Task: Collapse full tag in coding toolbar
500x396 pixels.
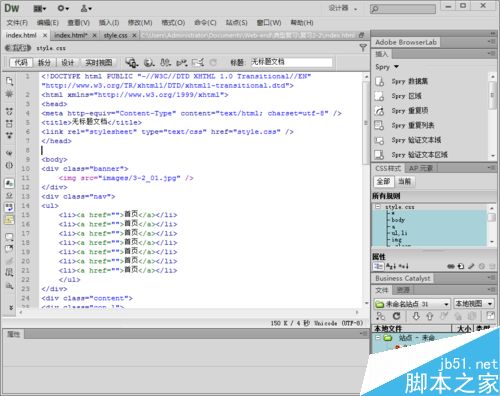Action: (x=9, y=111)
